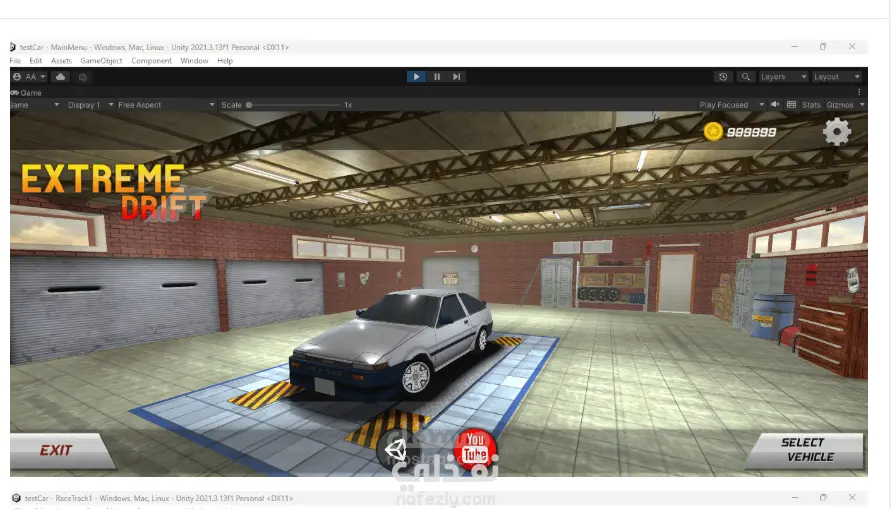Select the Game view tab
This screenshot has width=891, height=509.
26,93
